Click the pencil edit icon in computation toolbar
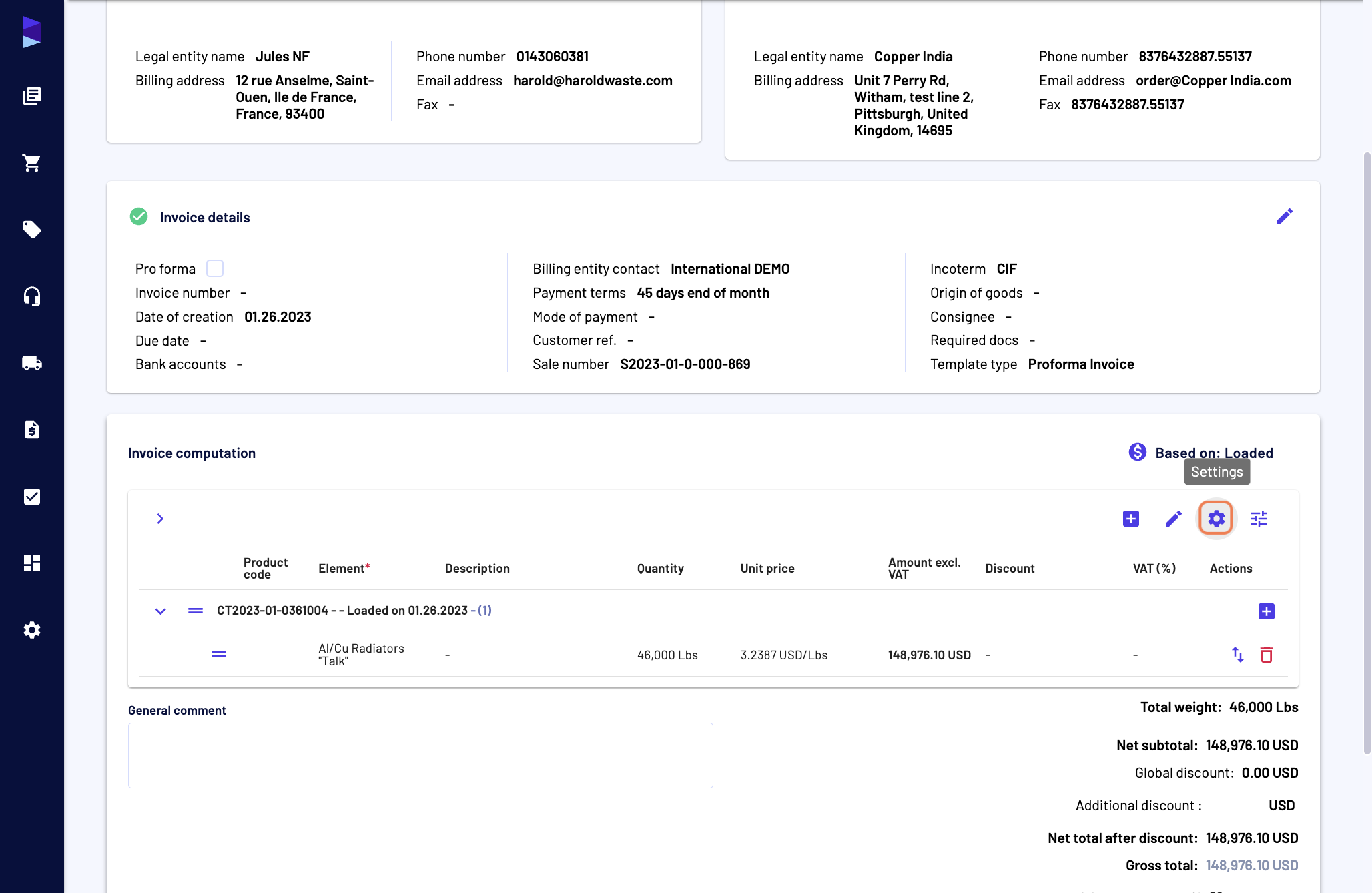Image resolution: width=1372 pixels, height=893 pixels. [1173, 519]
